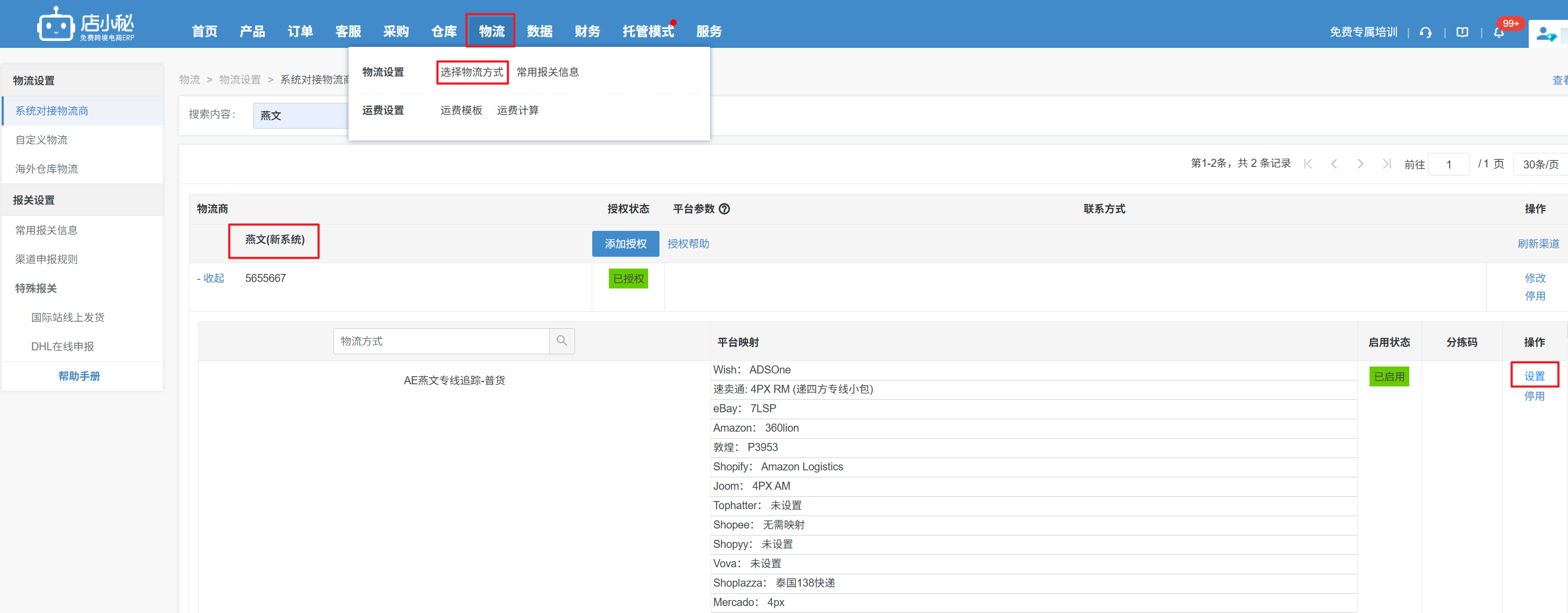Go to the last page arrow
1568x613 pixels.
[x=1386, y=164]
